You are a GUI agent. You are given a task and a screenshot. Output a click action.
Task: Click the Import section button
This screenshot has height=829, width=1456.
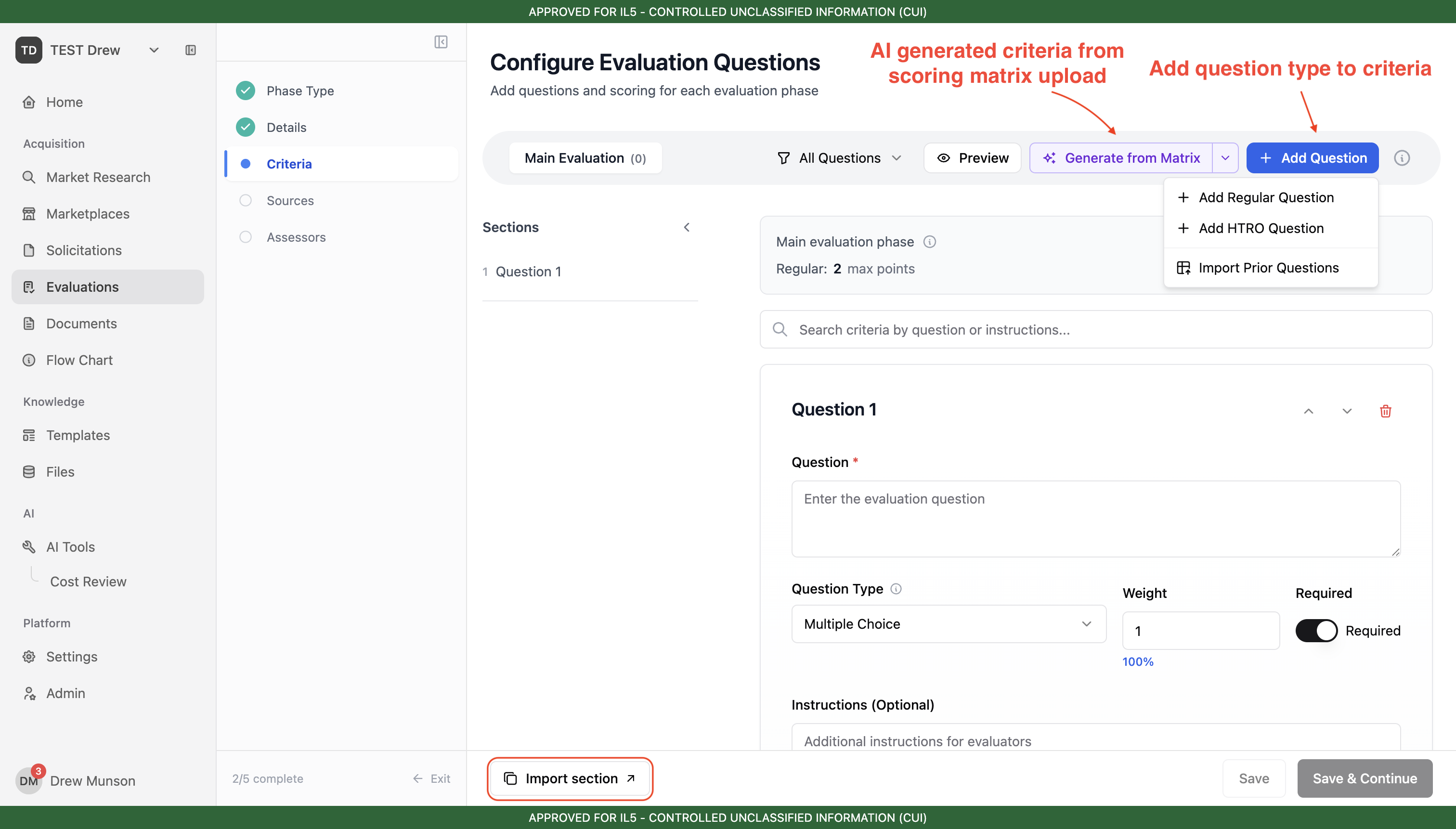click(570, 778)
